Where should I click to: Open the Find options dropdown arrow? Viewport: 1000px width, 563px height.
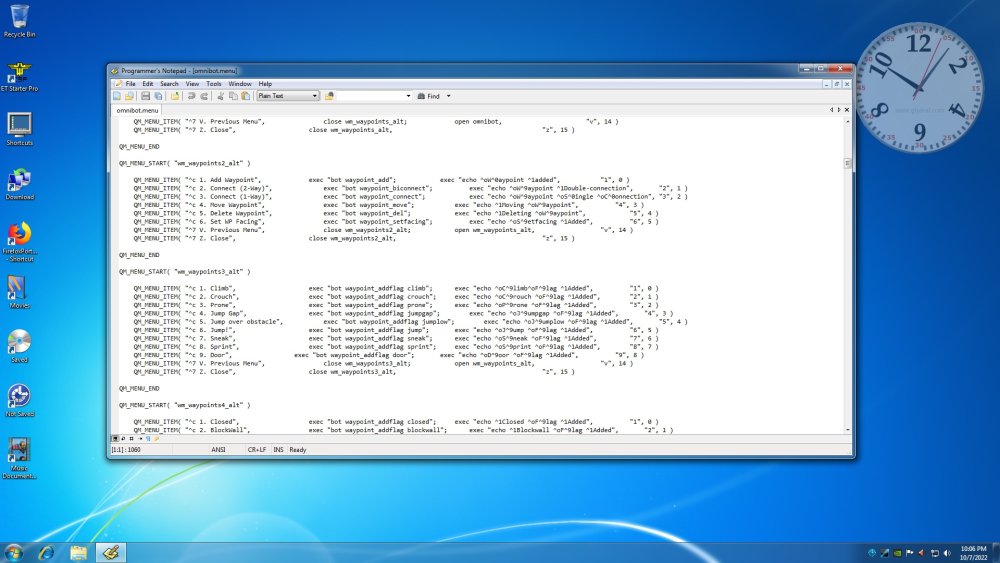pos(448,96)
